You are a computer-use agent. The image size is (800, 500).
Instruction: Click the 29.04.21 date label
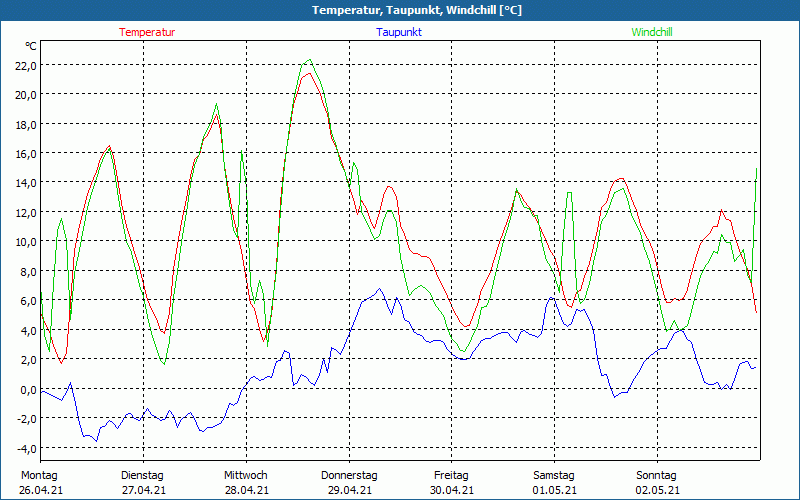point(349,490)
